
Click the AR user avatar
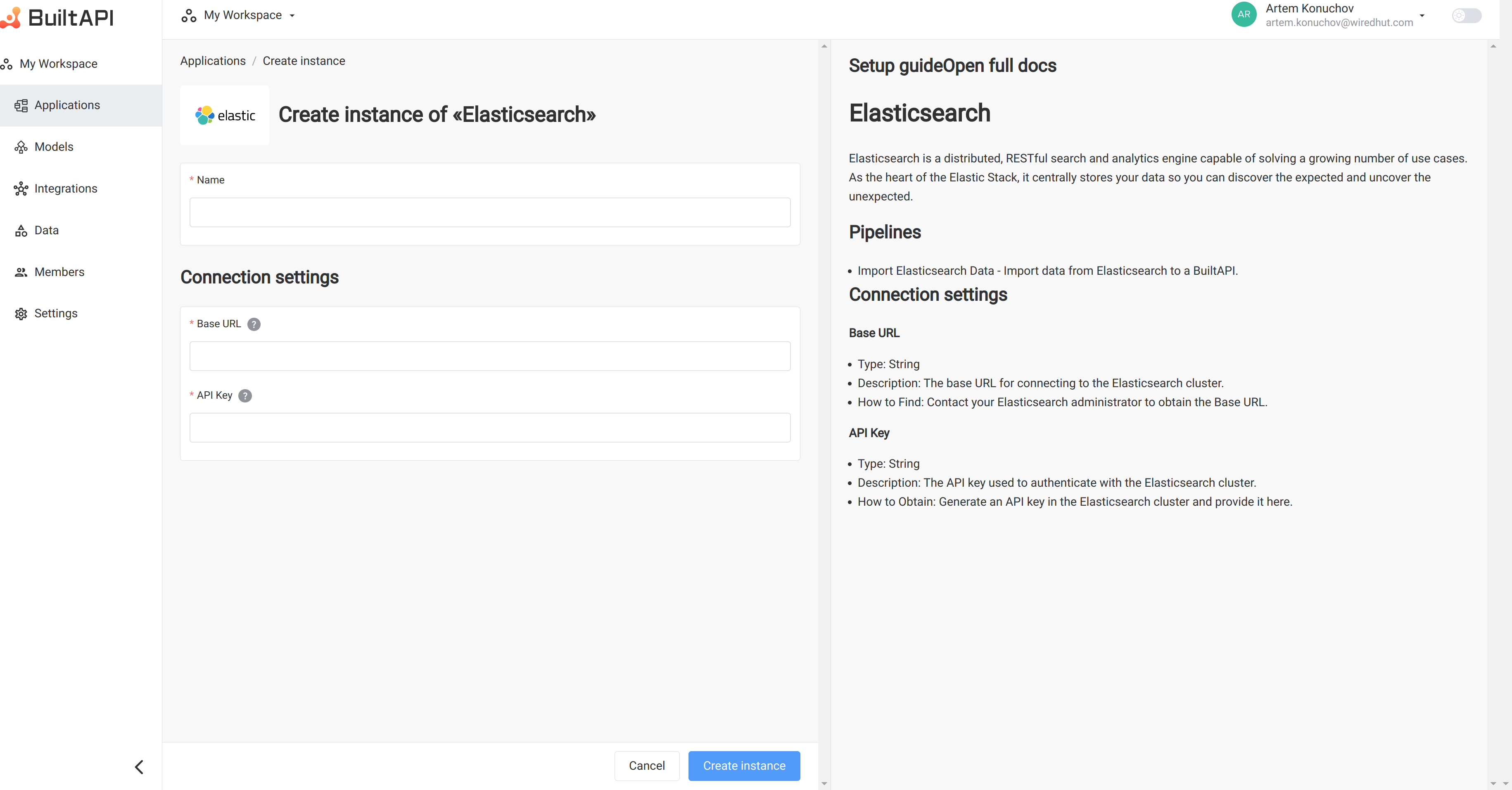(1244, 15)
